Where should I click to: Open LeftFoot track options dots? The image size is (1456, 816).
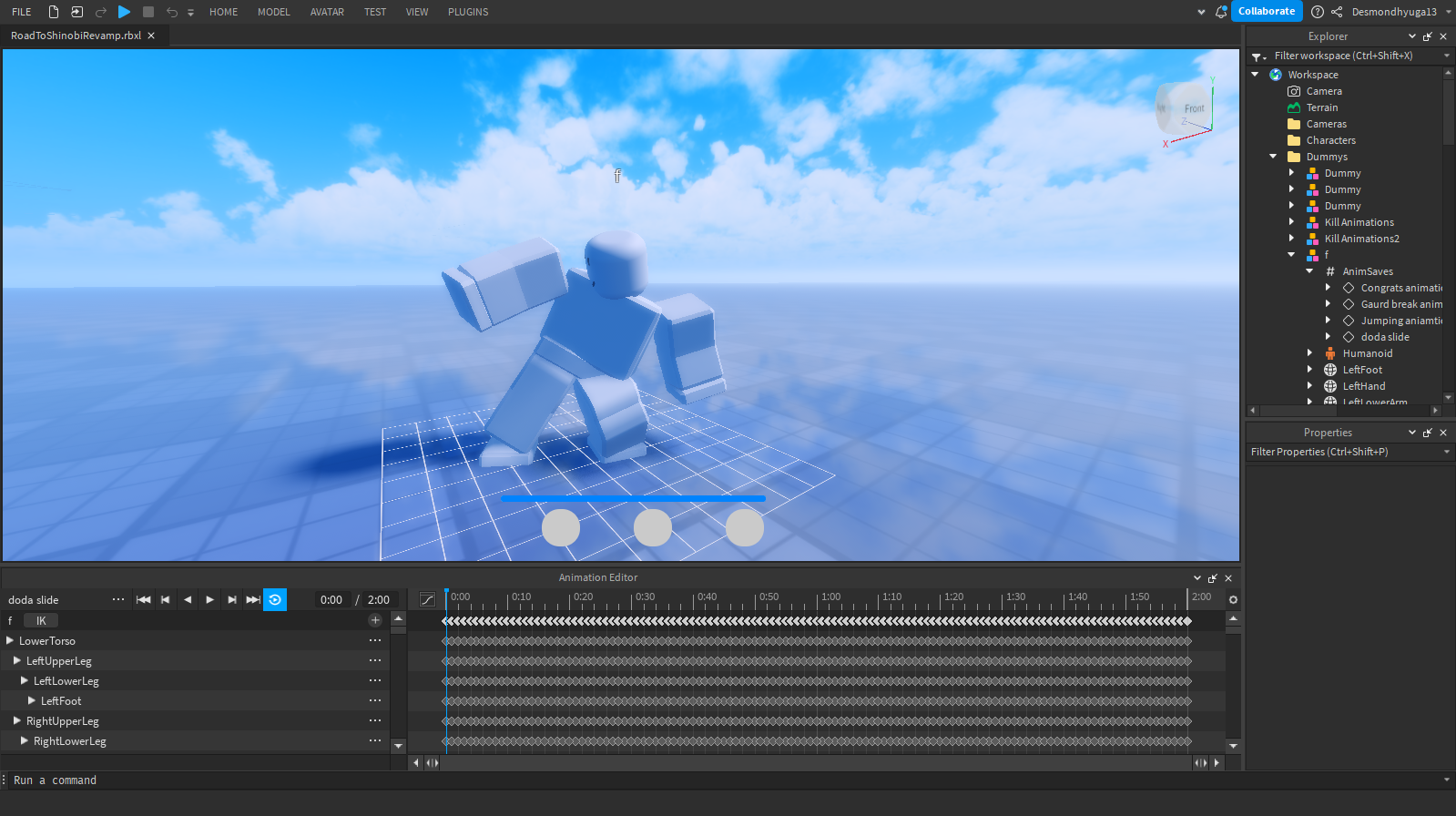[x=375, y=700]
